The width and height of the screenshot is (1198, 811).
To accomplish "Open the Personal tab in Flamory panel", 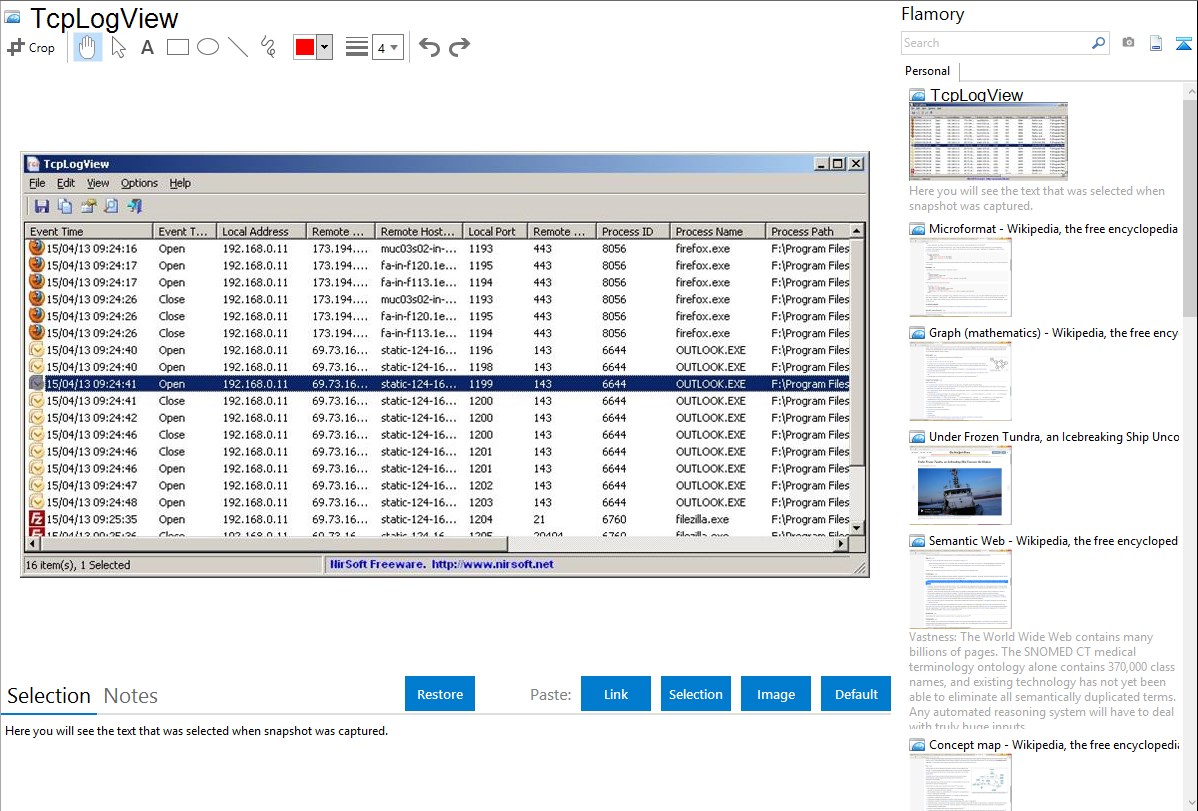I will pos(927,71).
